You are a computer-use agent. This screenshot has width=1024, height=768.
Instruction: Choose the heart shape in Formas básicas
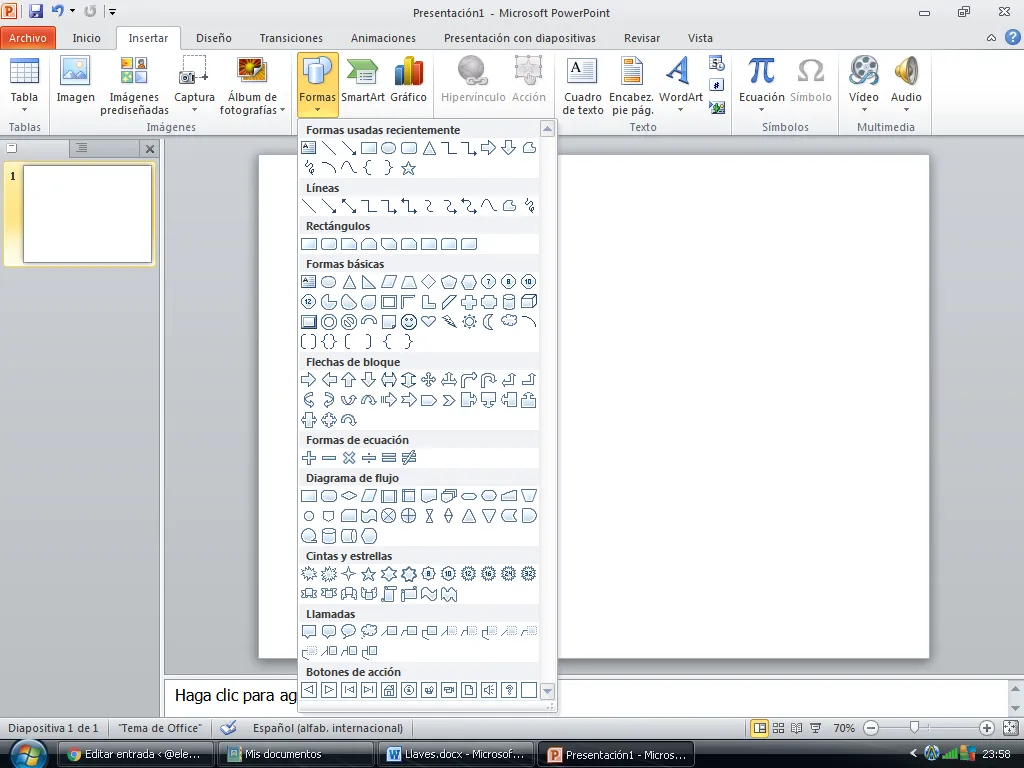click(x=428, y=321)
